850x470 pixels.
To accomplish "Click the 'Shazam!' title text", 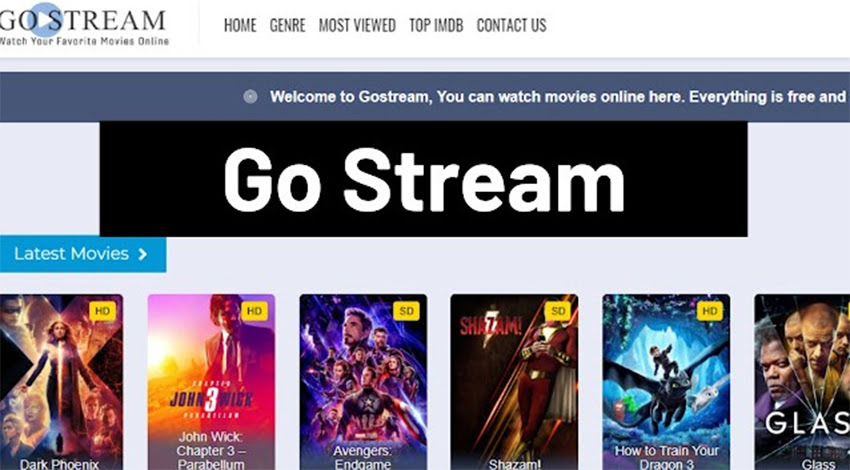I will [514, 464].
